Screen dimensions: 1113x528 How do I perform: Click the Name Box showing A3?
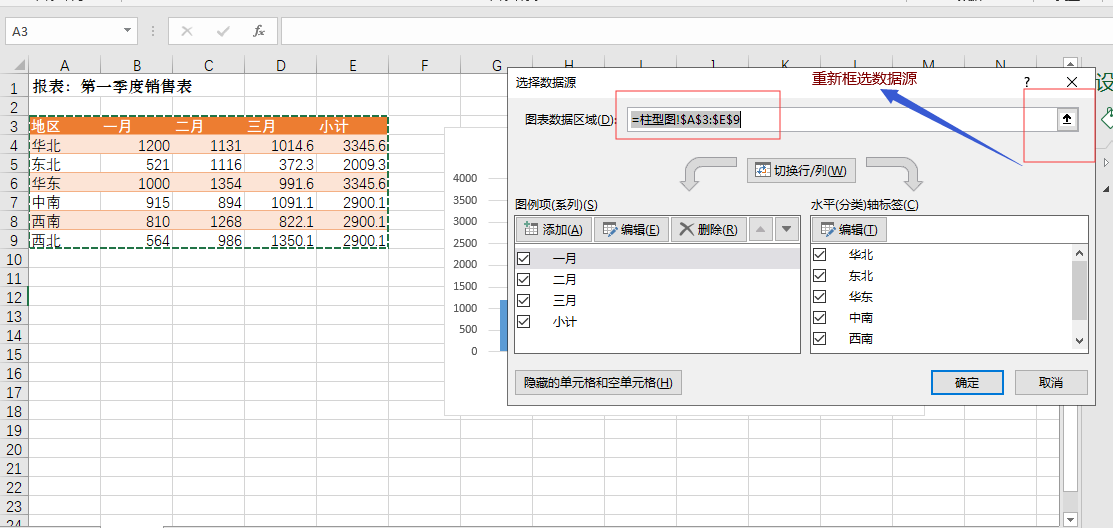pyautogui.click(x=62, y=31)
